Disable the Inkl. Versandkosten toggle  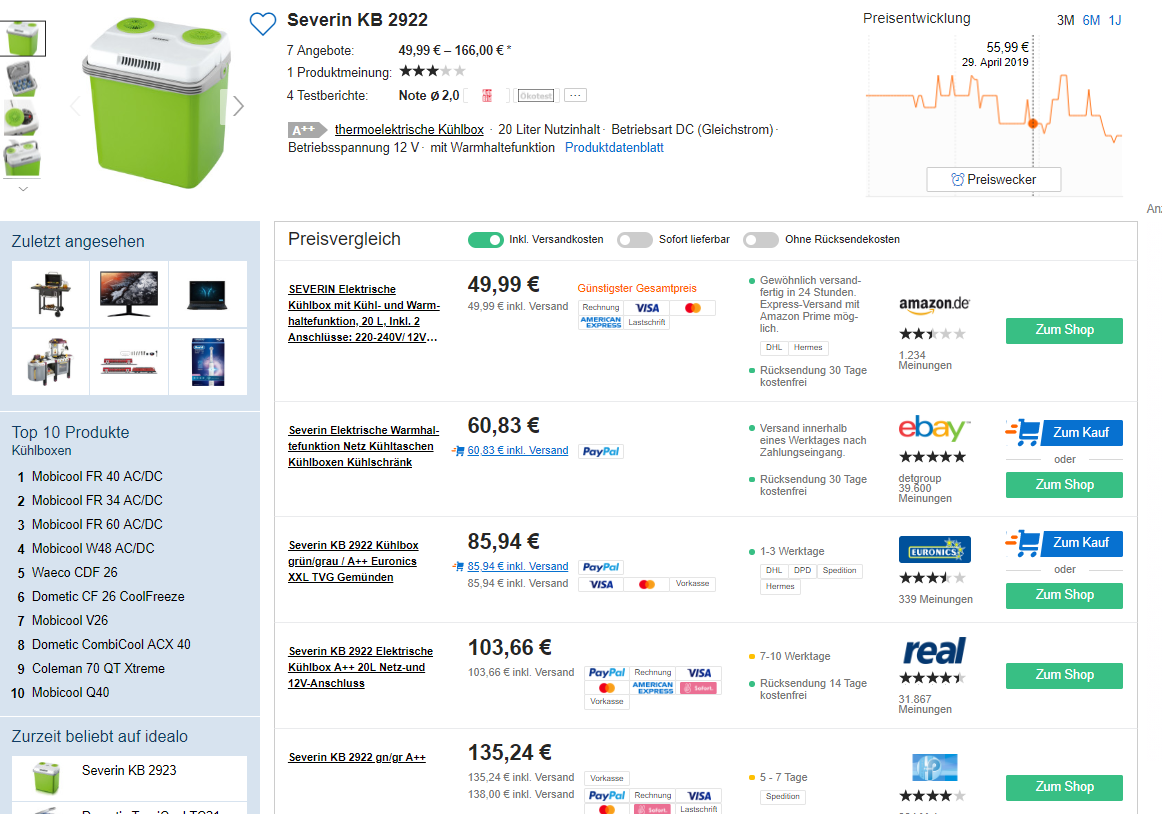point(485,240)
